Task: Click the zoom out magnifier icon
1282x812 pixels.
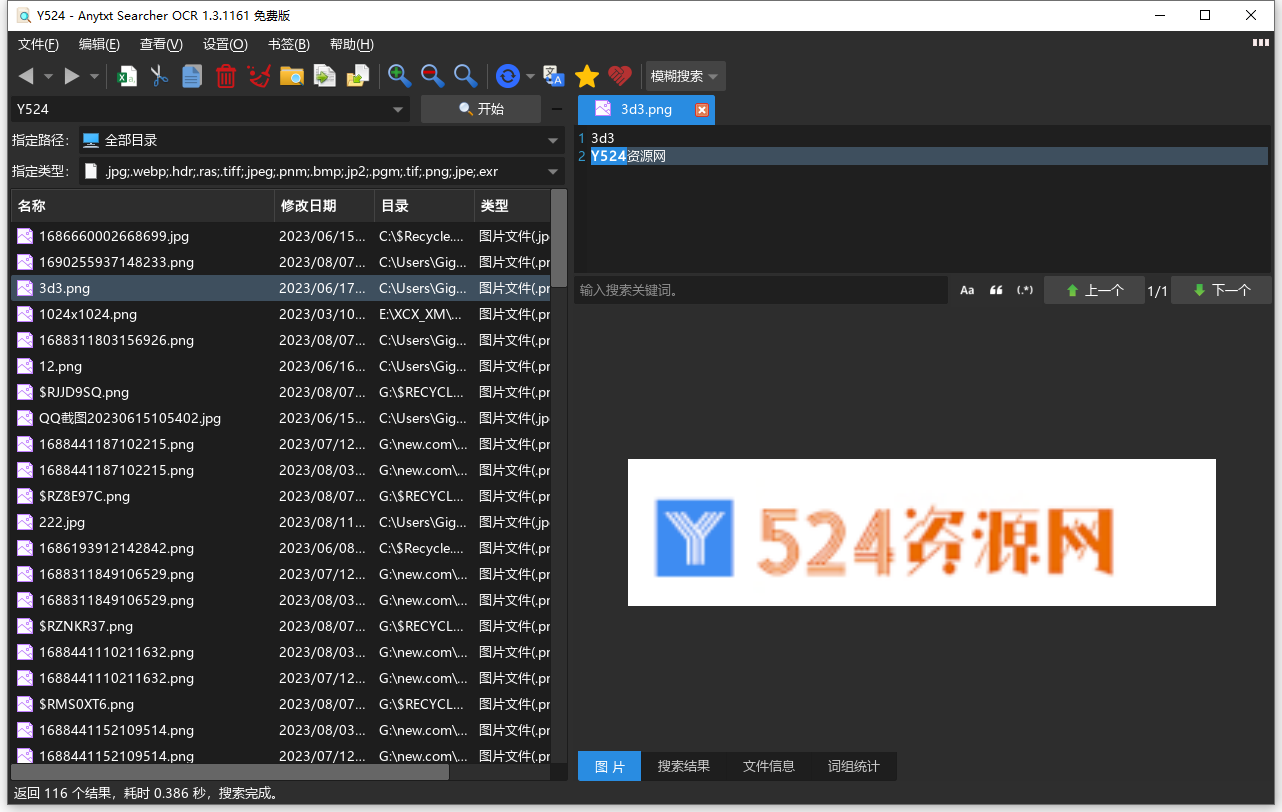Action: pos(433,76)
